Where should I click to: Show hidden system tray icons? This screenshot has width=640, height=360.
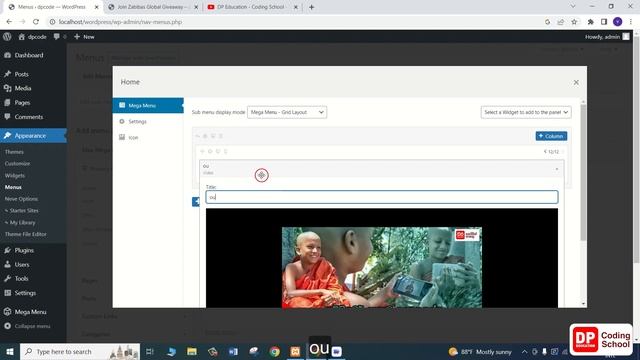[524, 351]
